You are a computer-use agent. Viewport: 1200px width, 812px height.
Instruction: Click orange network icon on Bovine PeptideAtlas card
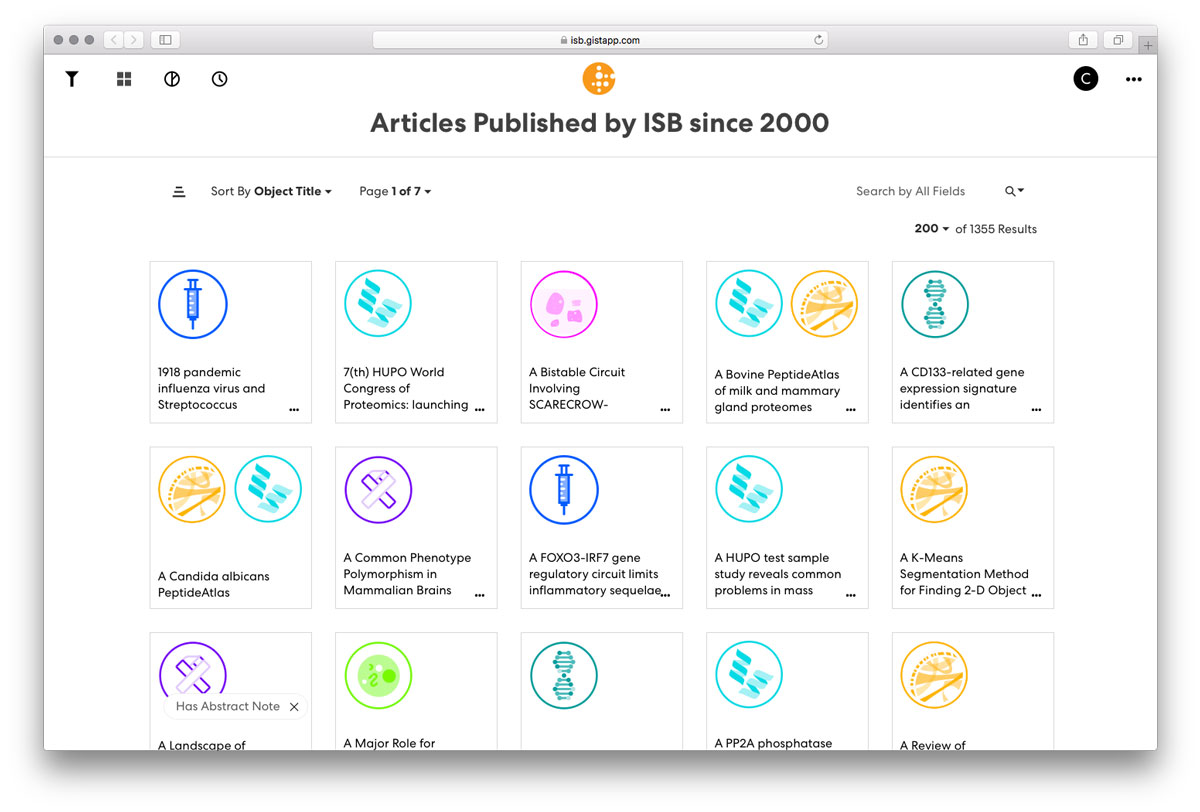[824, 305]
